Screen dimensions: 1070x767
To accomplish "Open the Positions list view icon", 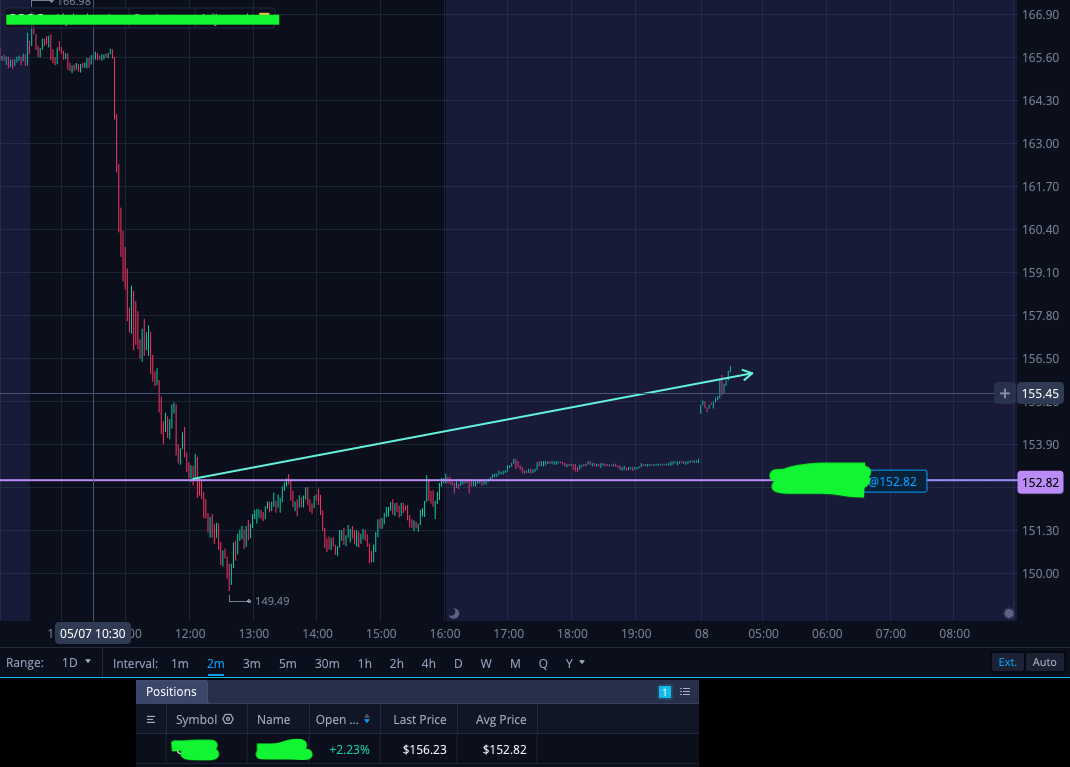I will tap(684, 692).
